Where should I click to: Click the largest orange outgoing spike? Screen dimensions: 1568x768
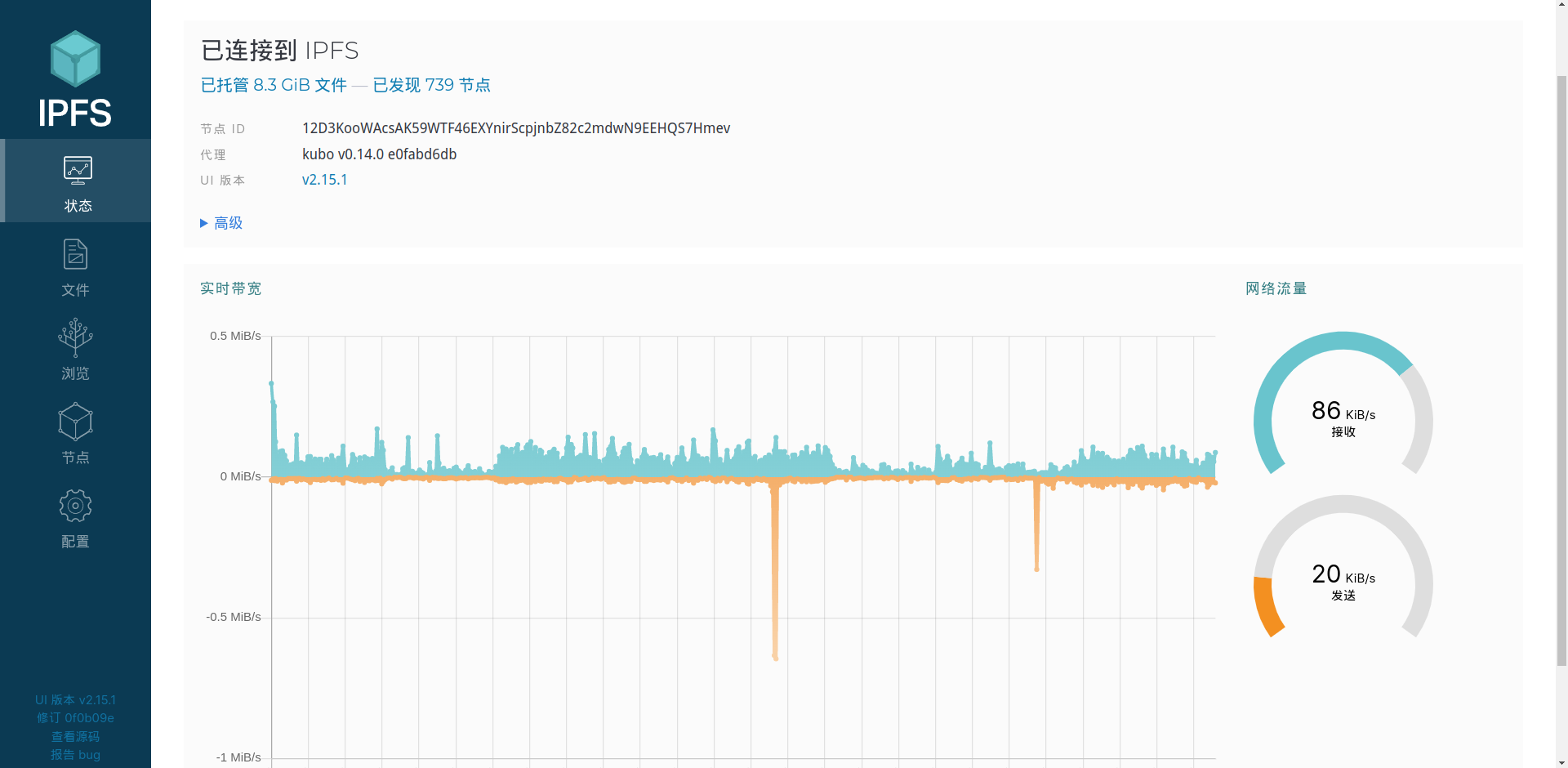pos(774,572)
